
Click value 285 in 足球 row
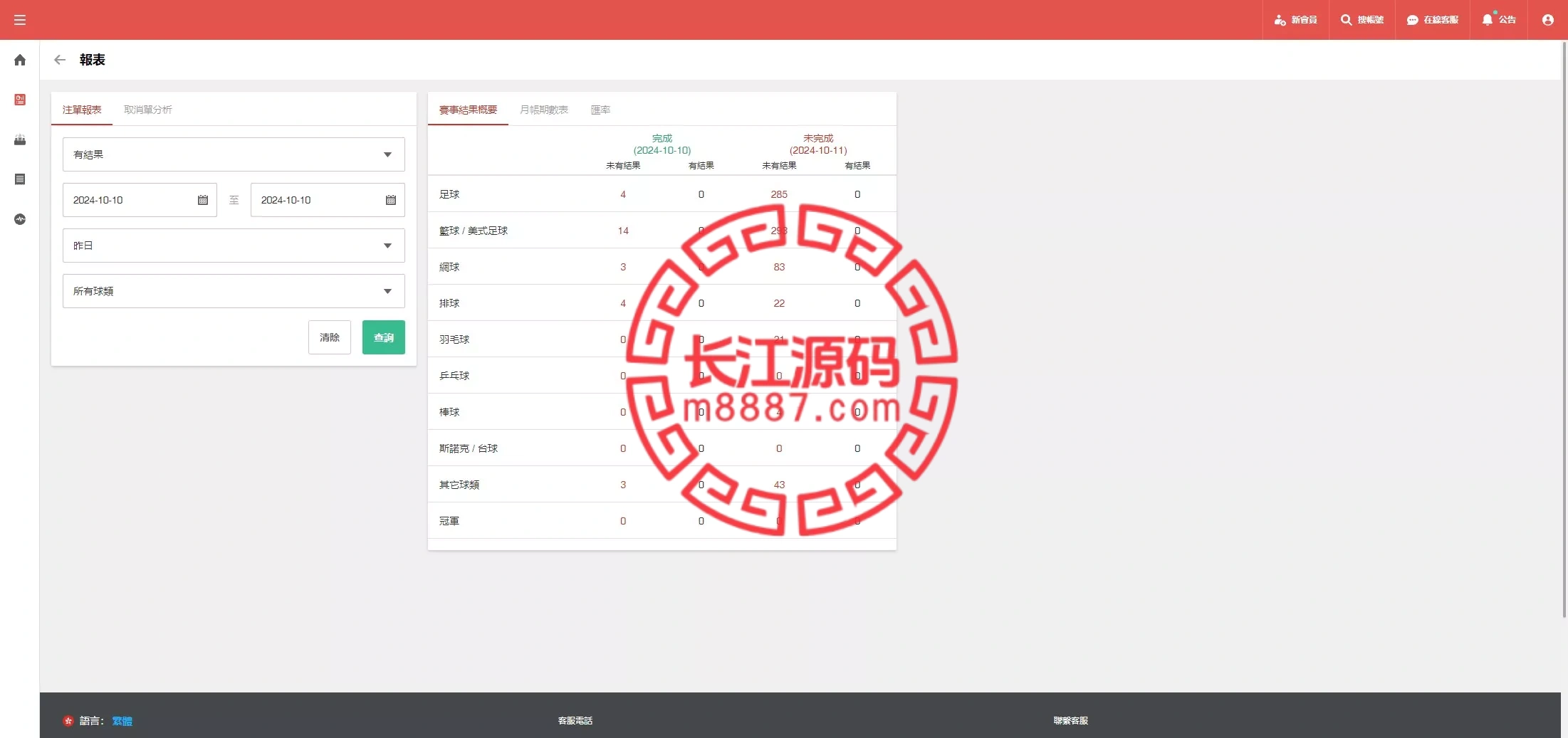(779, 194)
